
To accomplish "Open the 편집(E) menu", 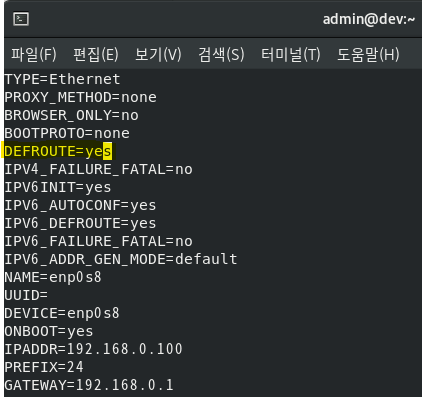I will click(96, 54).
